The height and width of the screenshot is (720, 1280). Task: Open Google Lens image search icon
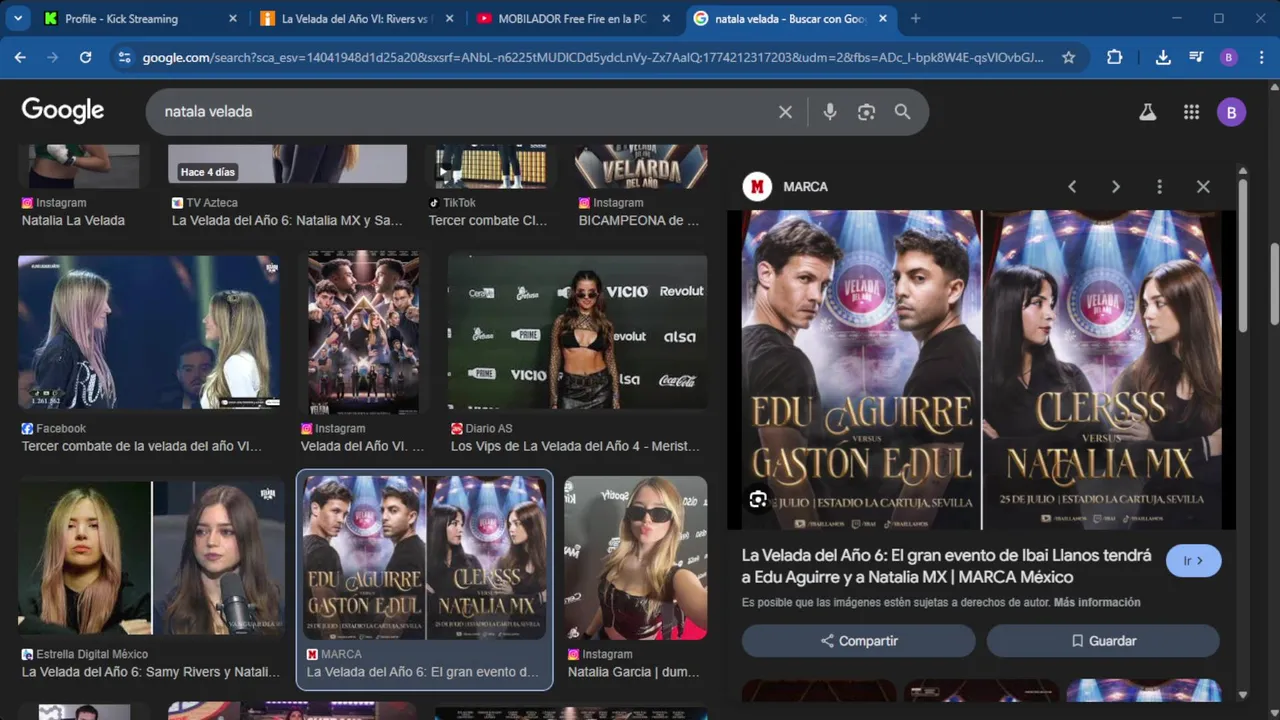coord(866,112)
